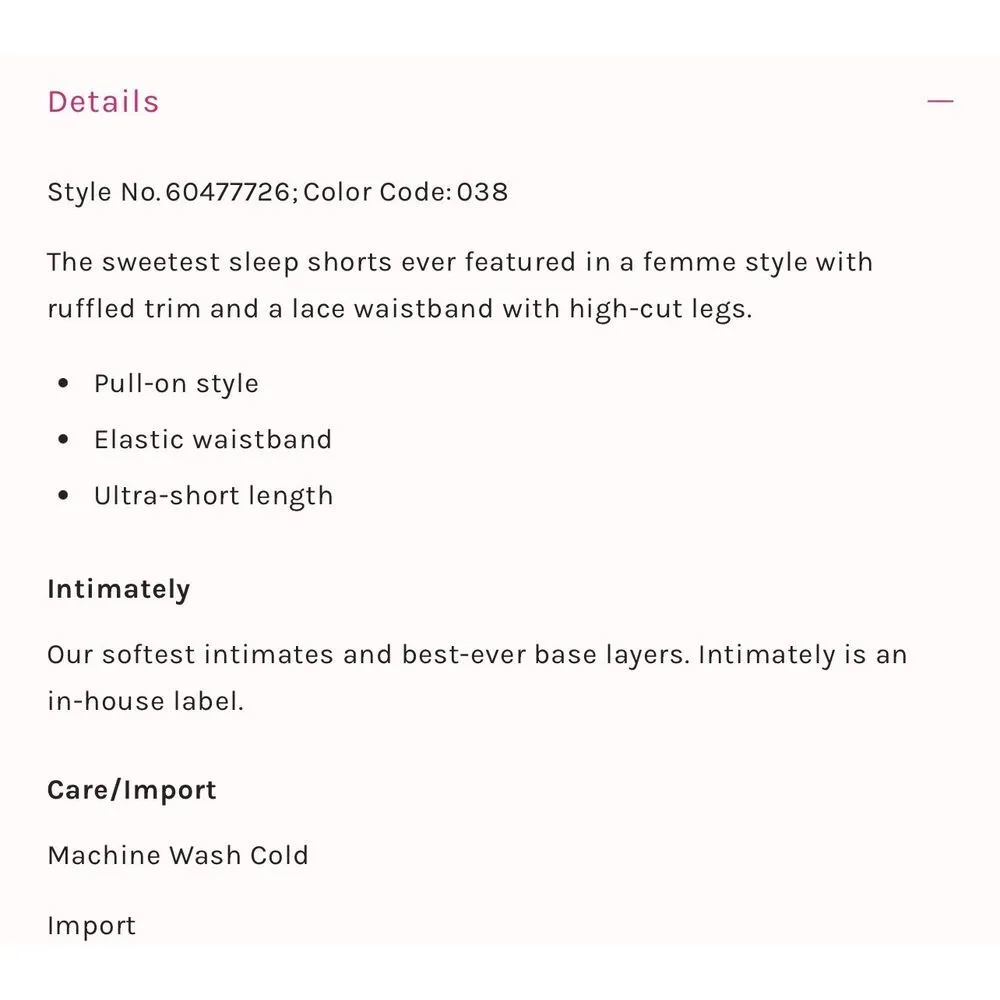Click the Care/Import bold heading

click(132, 790)
